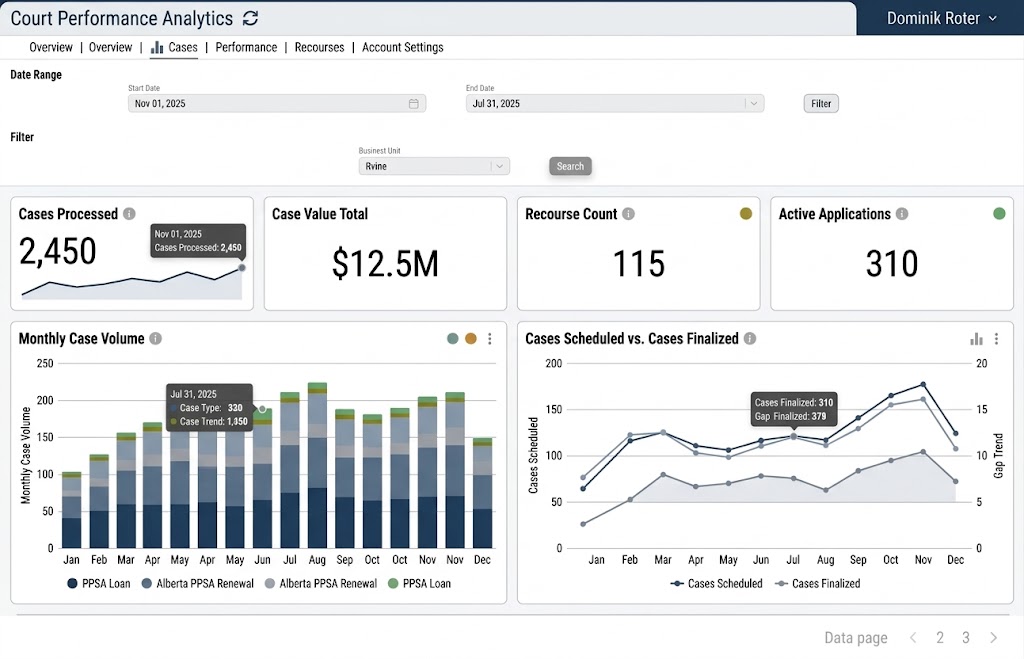
Task: Click the yellow status dot on Recourse Count
Action: 746,214
